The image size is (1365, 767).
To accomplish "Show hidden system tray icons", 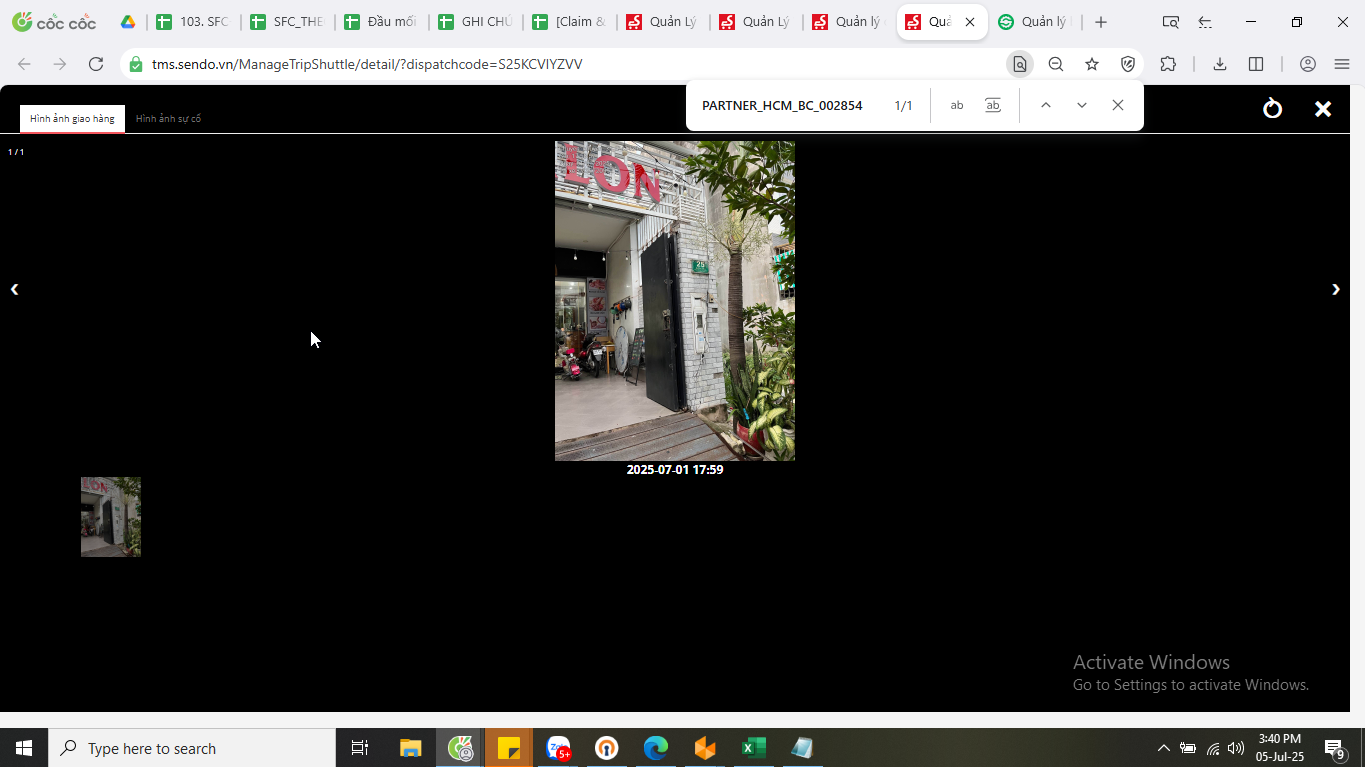I will (1163, 748).
